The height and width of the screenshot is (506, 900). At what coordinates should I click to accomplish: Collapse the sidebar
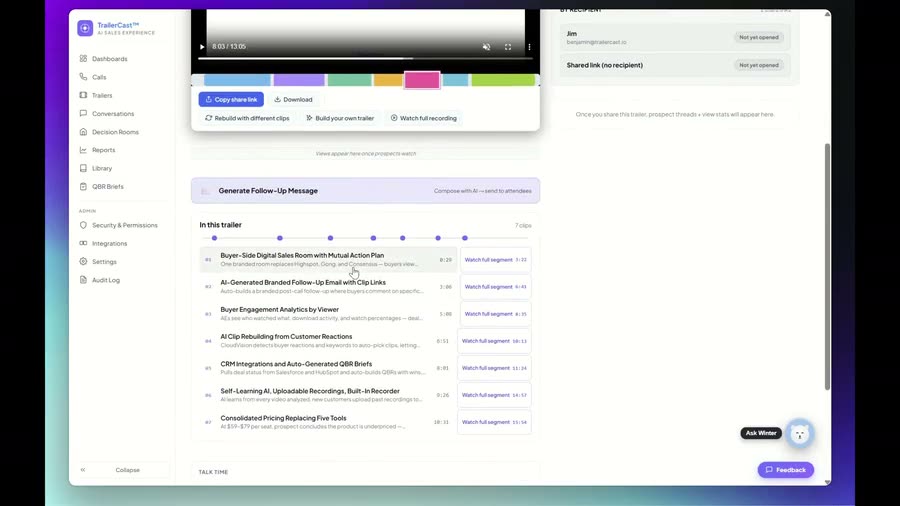(123, 470)
